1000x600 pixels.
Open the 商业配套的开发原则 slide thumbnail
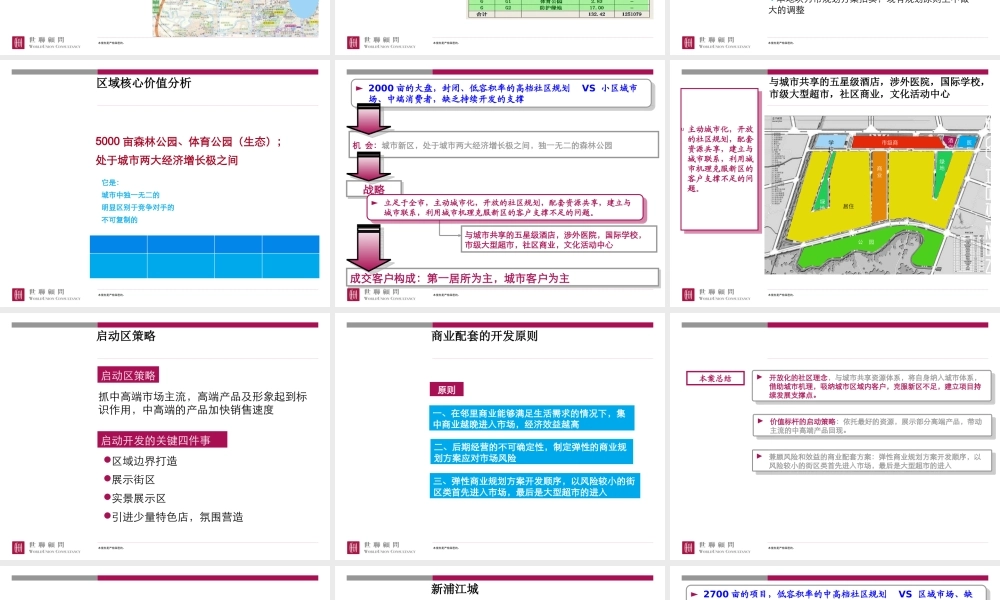click(x=500, y=436)
